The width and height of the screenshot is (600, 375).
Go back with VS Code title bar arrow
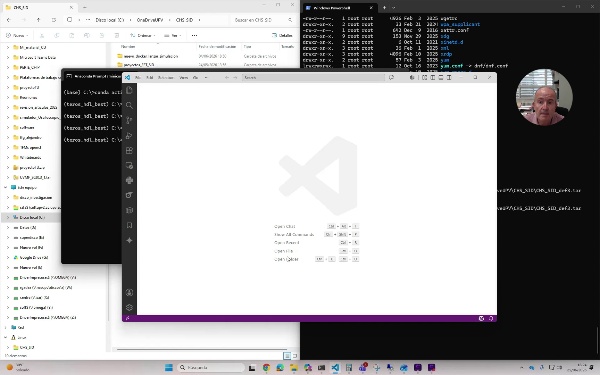(227, 77)
